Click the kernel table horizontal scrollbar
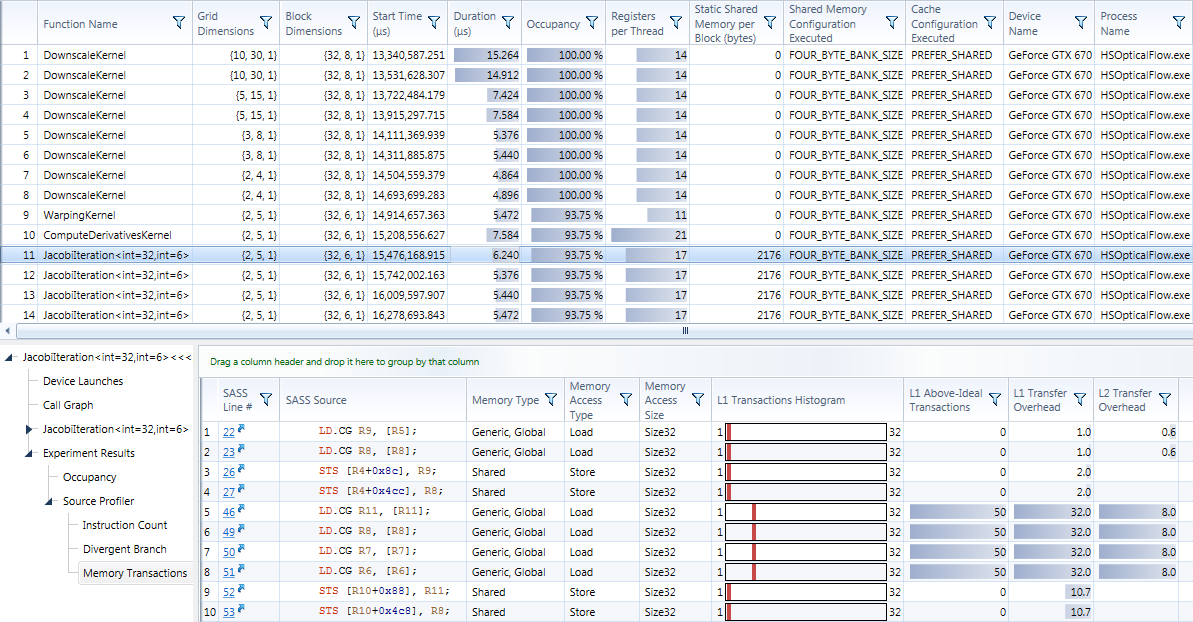This screenshot has width=1193, height=622. [x=684, y=330]
